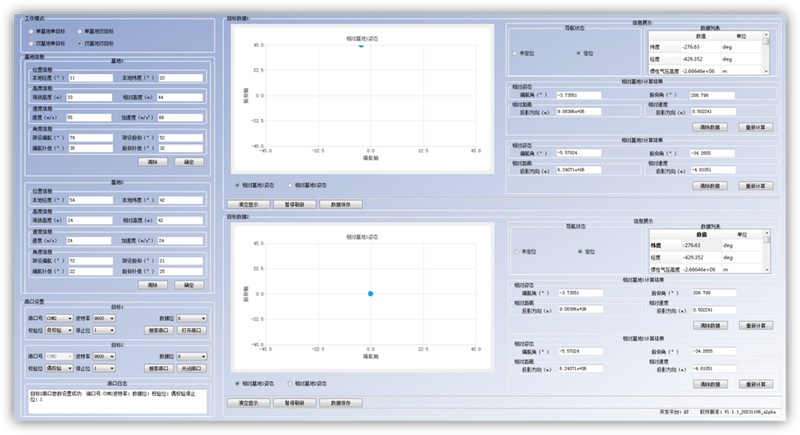
Task: Focus 基地1 加速度 field showing 66
Action: pyautogui.click(x=181, y=118)
